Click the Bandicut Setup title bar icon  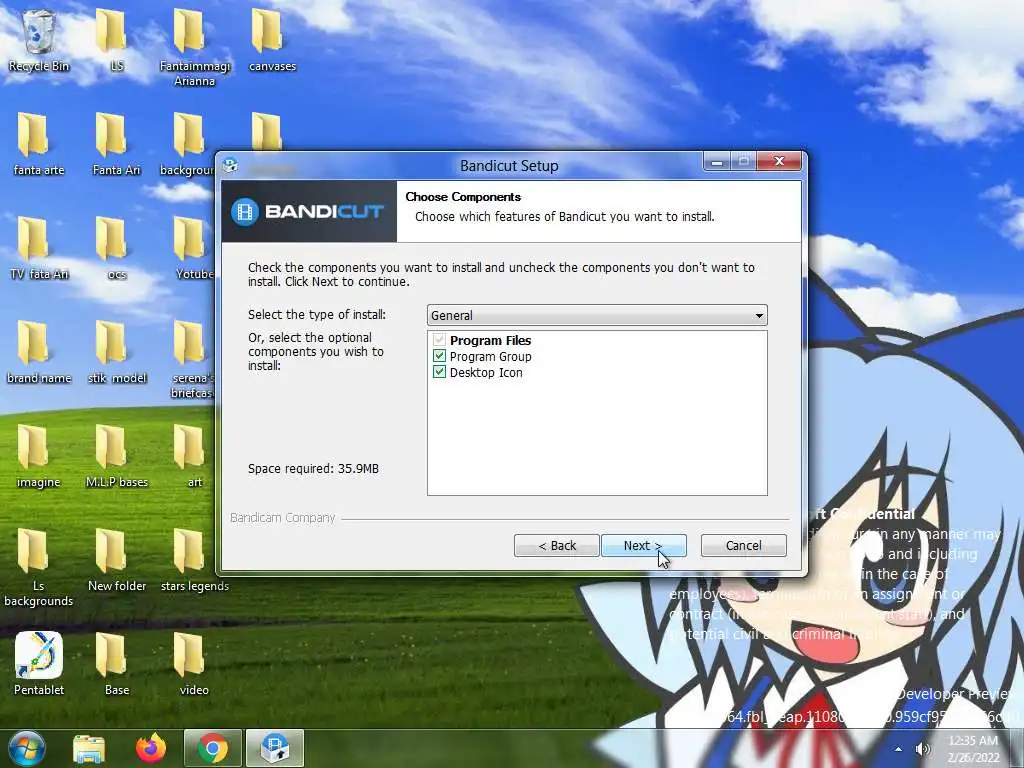tap(231, 166)
